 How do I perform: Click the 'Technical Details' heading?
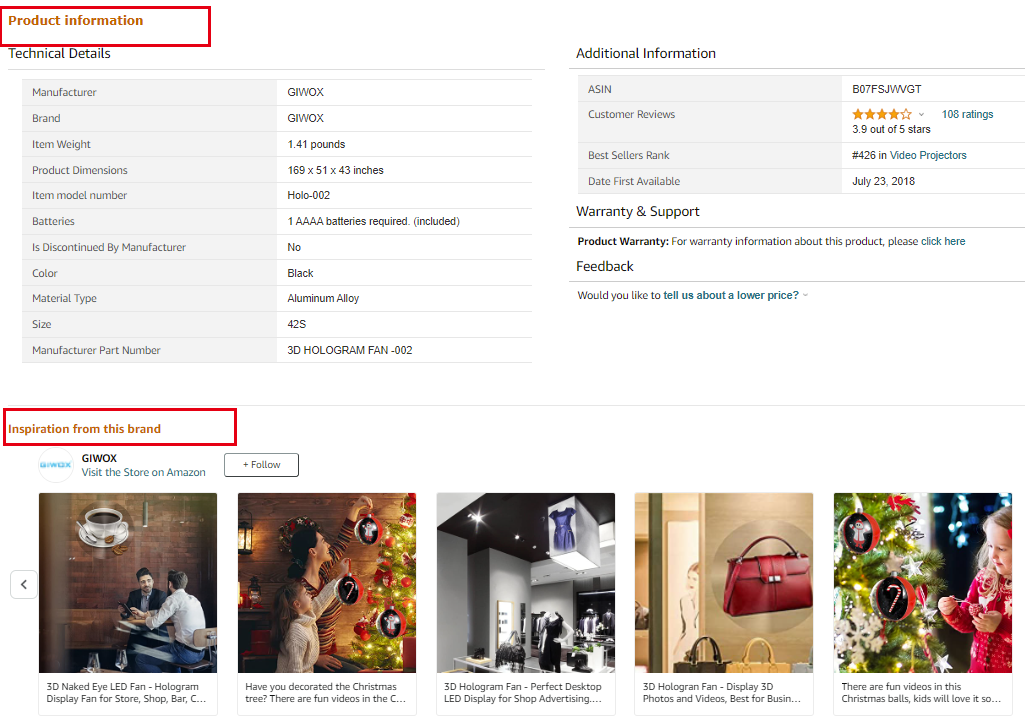[59, 54]
